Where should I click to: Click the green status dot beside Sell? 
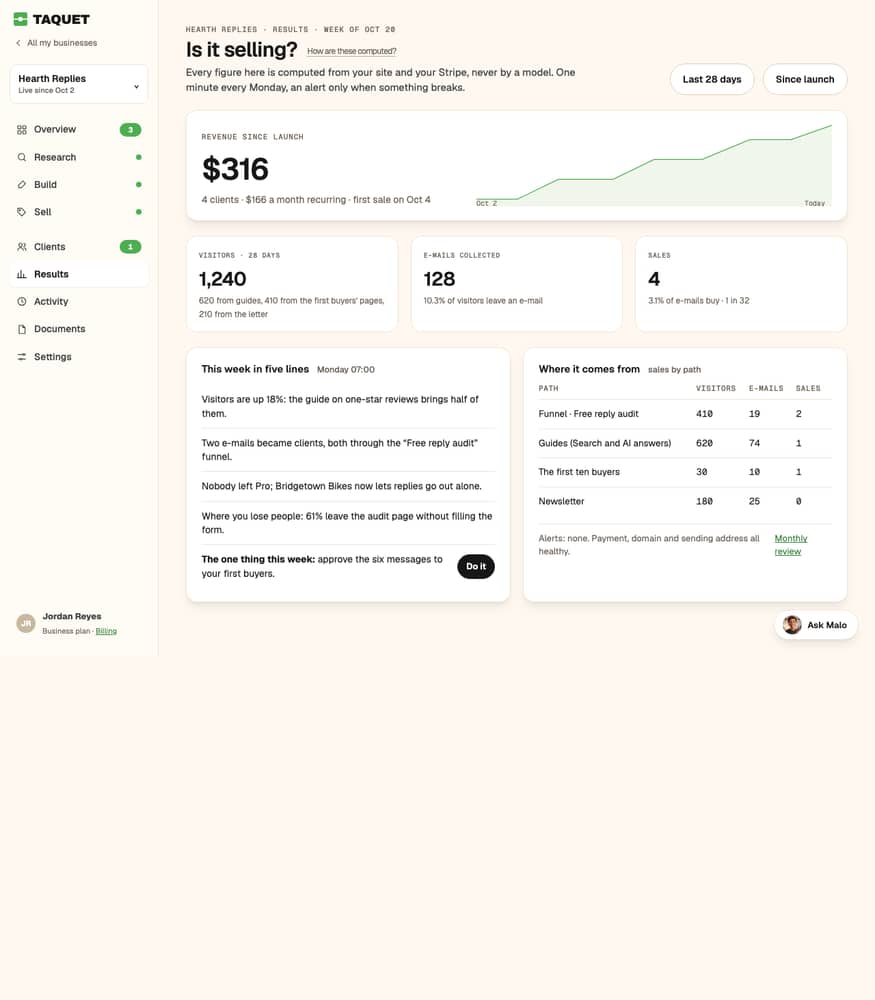click(138, 212)
